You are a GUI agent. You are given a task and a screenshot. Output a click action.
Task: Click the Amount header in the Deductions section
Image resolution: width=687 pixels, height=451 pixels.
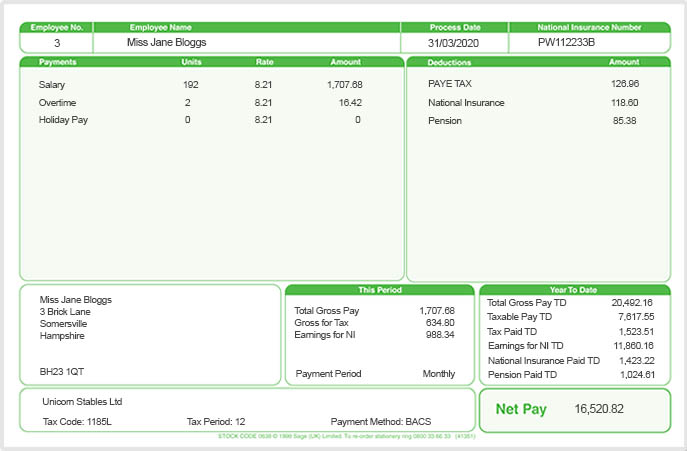coord(624,62)
